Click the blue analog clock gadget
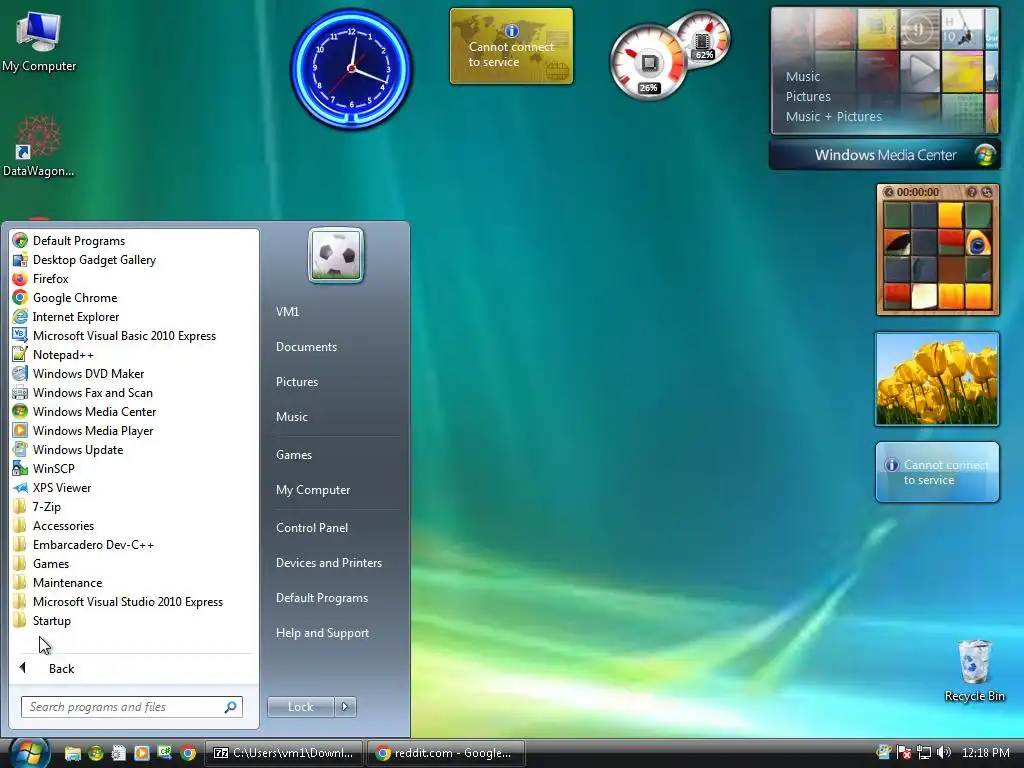Viewport: 1024px width, 768px height. pyautogui.click(x=351, y=69)
